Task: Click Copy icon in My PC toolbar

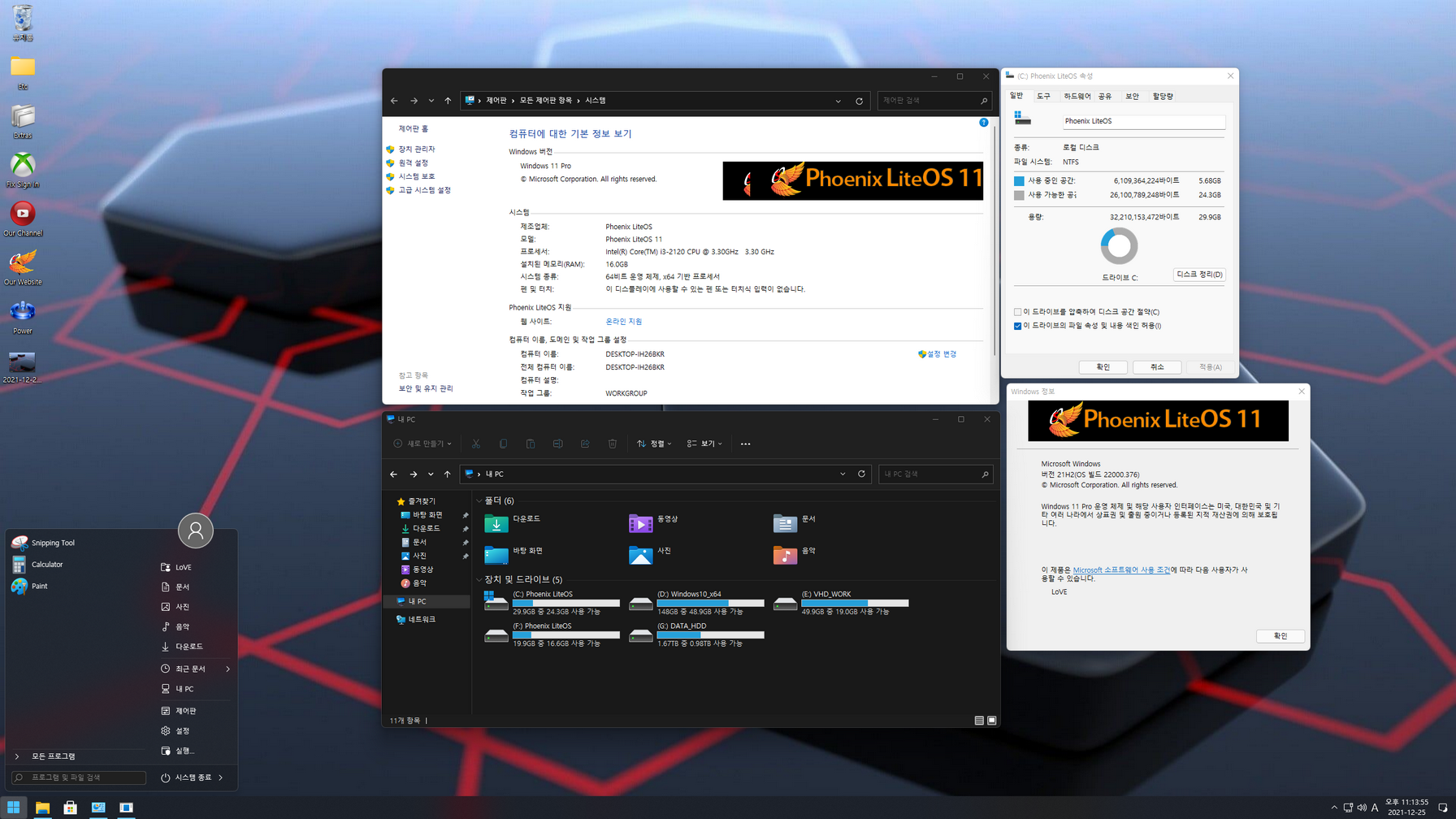Action: 503,444
